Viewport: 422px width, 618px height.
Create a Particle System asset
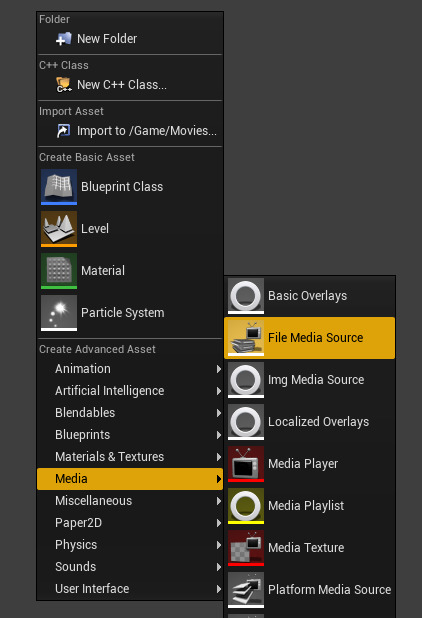tap(130, 313)
